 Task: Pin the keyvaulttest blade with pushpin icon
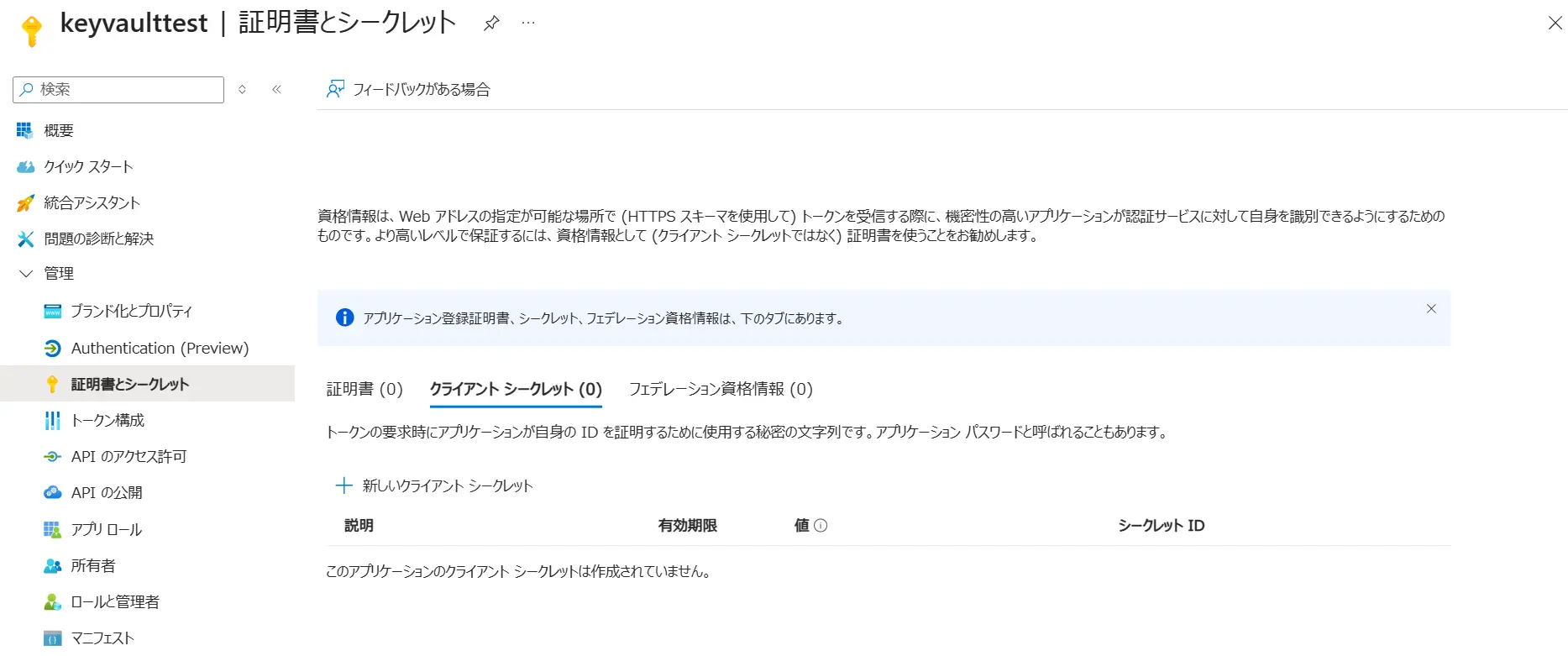[x=491, y=24]
